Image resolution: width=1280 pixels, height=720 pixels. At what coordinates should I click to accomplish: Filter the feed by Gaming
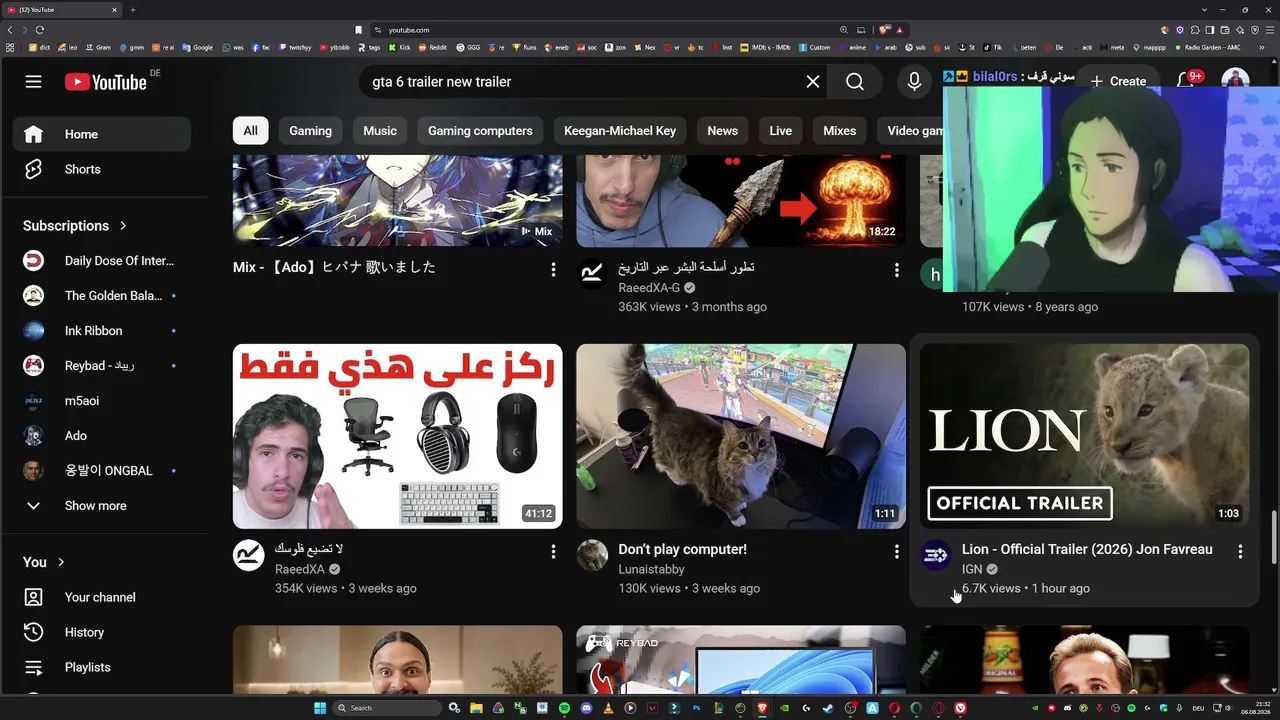311,131
